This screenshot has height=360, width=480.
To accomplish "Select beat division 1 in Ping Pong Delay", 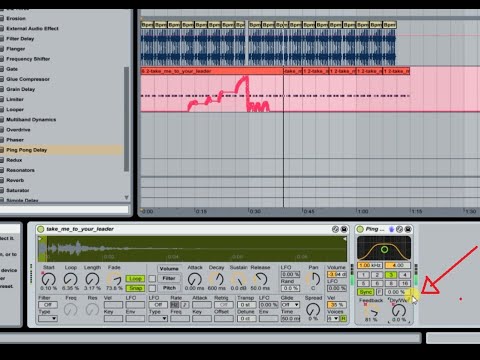I will 363,275.
